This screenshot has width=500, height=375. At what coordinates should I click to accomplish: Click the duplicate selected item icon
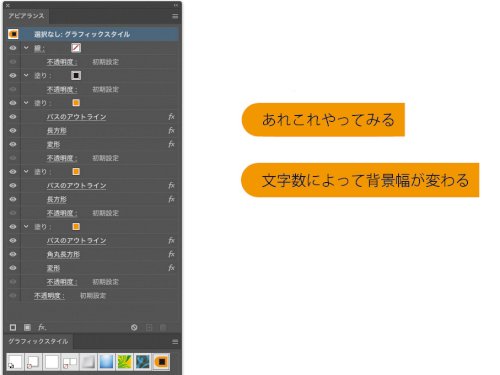click(x=149, y=327)
